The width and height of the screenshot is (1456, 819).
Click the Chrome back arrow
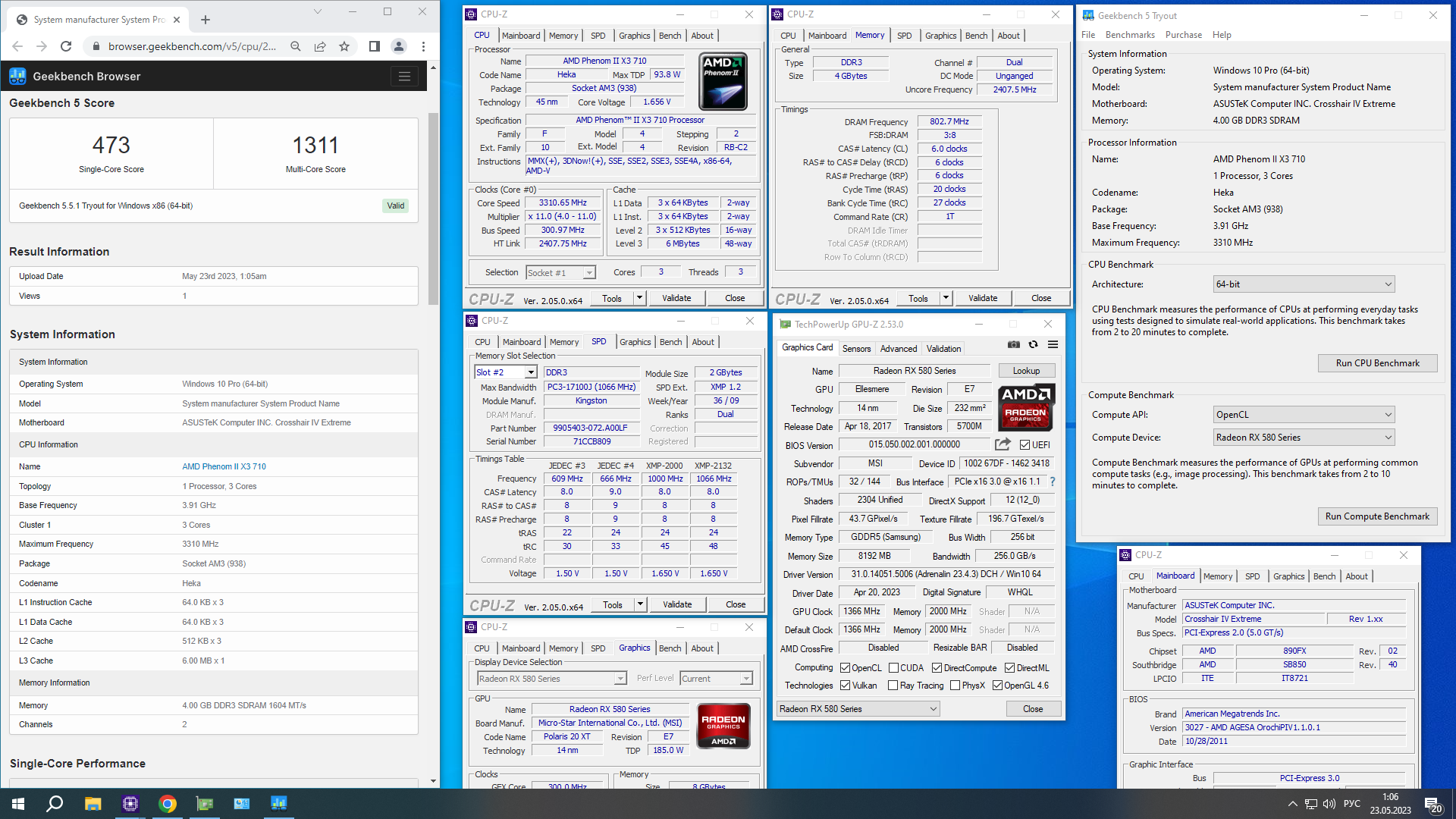[17, 46]
